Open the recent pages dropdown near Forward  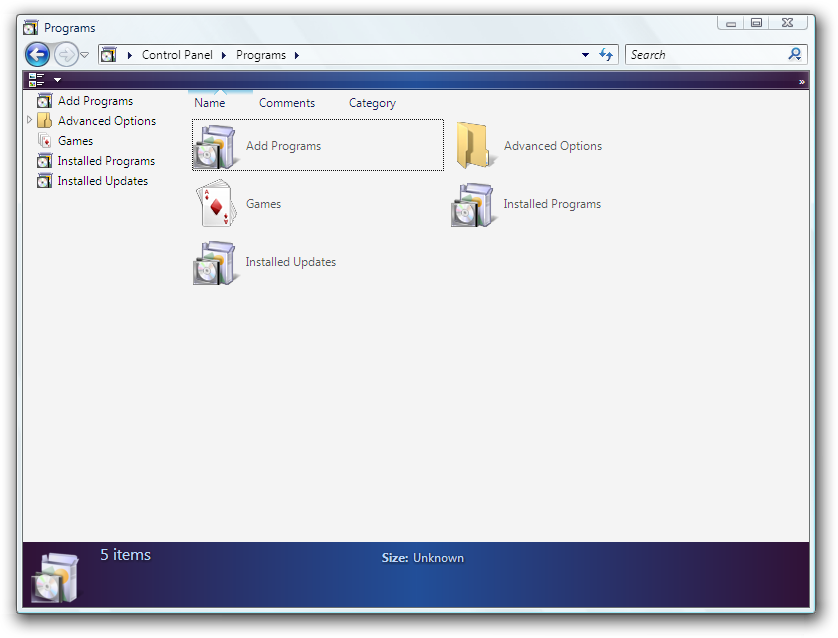tap(85, 55)
